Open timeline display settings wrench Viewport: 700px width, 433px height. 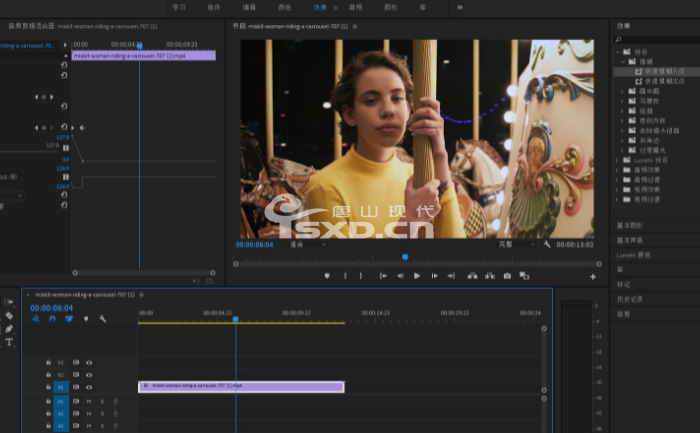102,319
